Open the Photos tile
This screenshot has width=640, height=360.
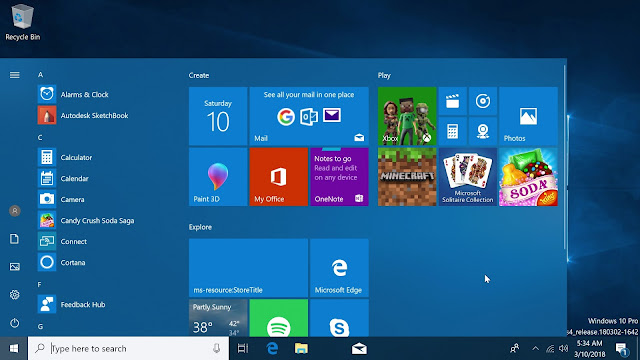528,116
